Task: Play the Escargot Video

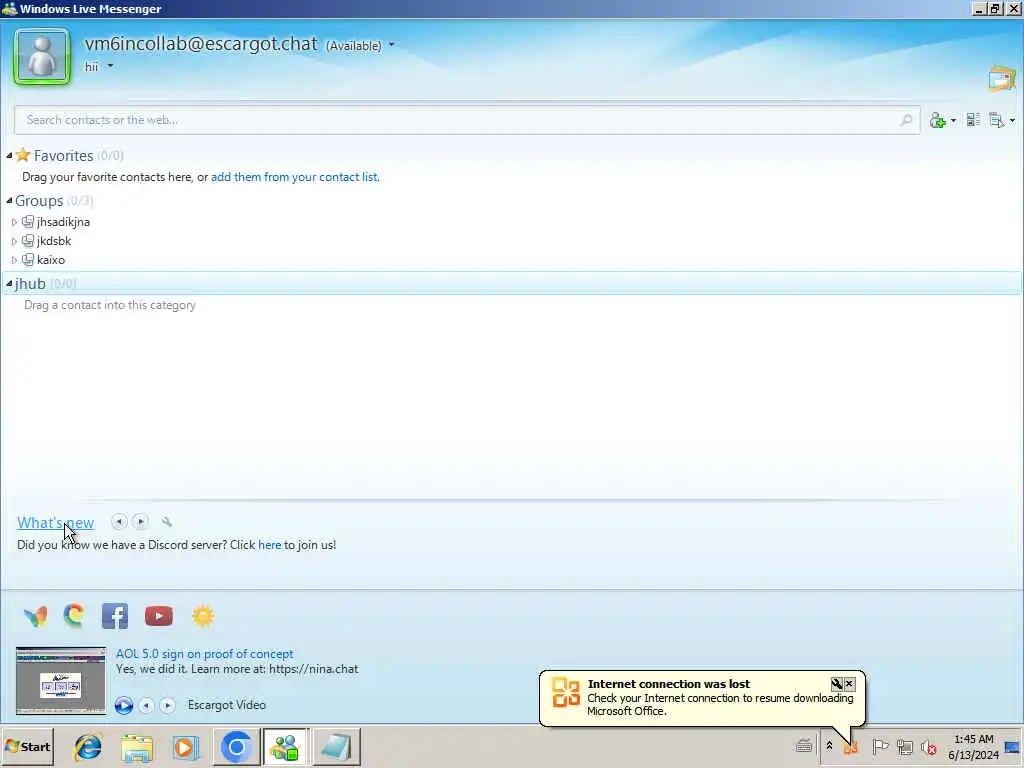Action: (123, 705)
